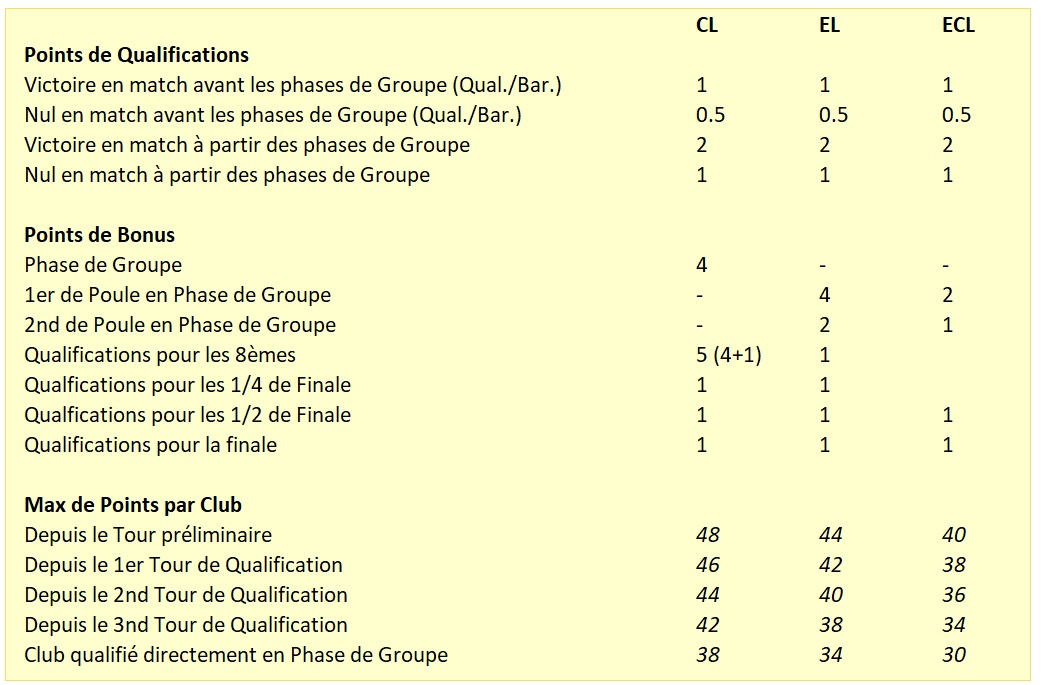Select the Depuis le Tour préliminaire label

click(148, 535)
